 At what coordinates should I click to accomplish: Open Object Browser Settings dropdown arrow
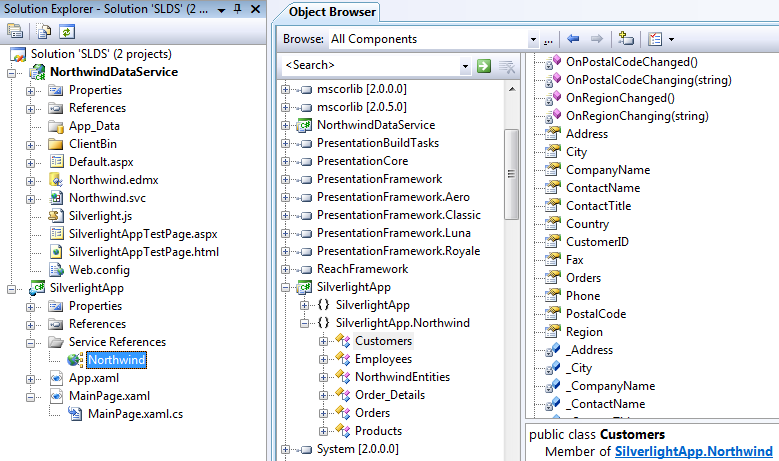click(671, 39)
